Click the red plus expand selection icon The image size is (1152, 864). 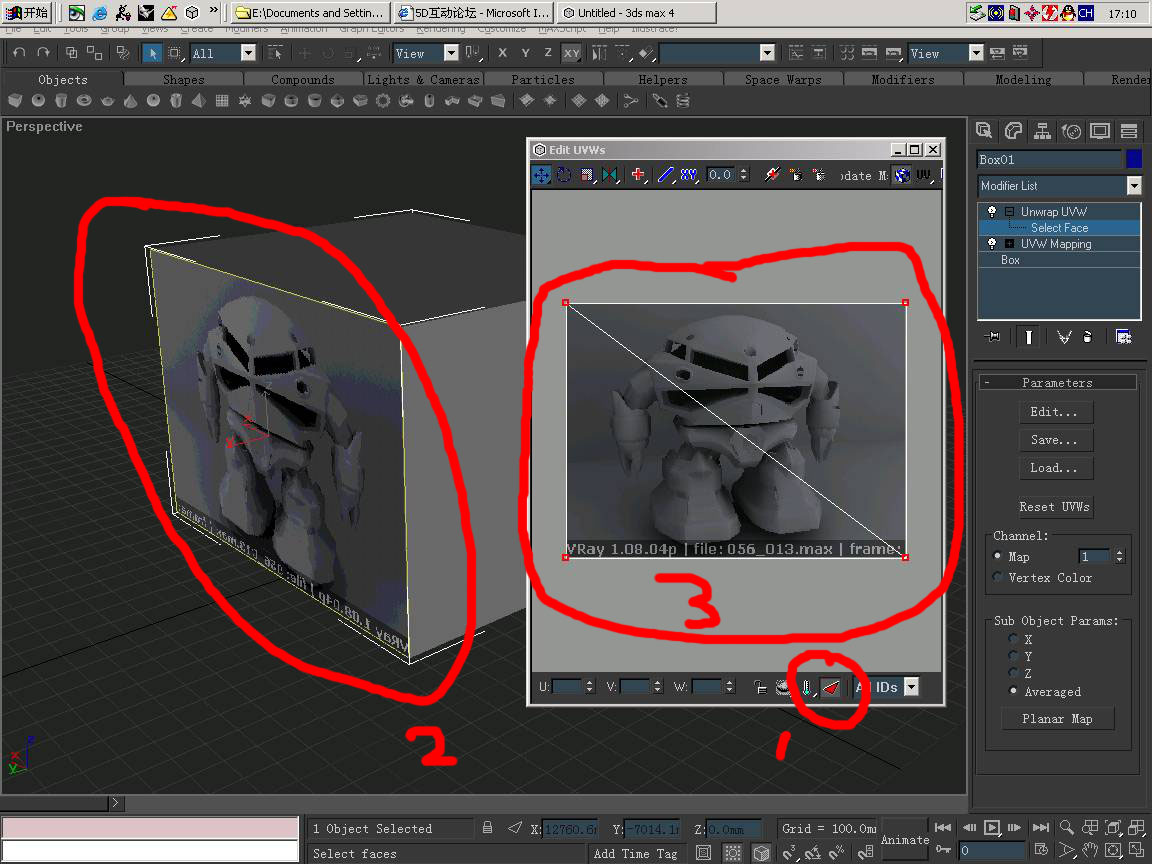click(638, 175)
